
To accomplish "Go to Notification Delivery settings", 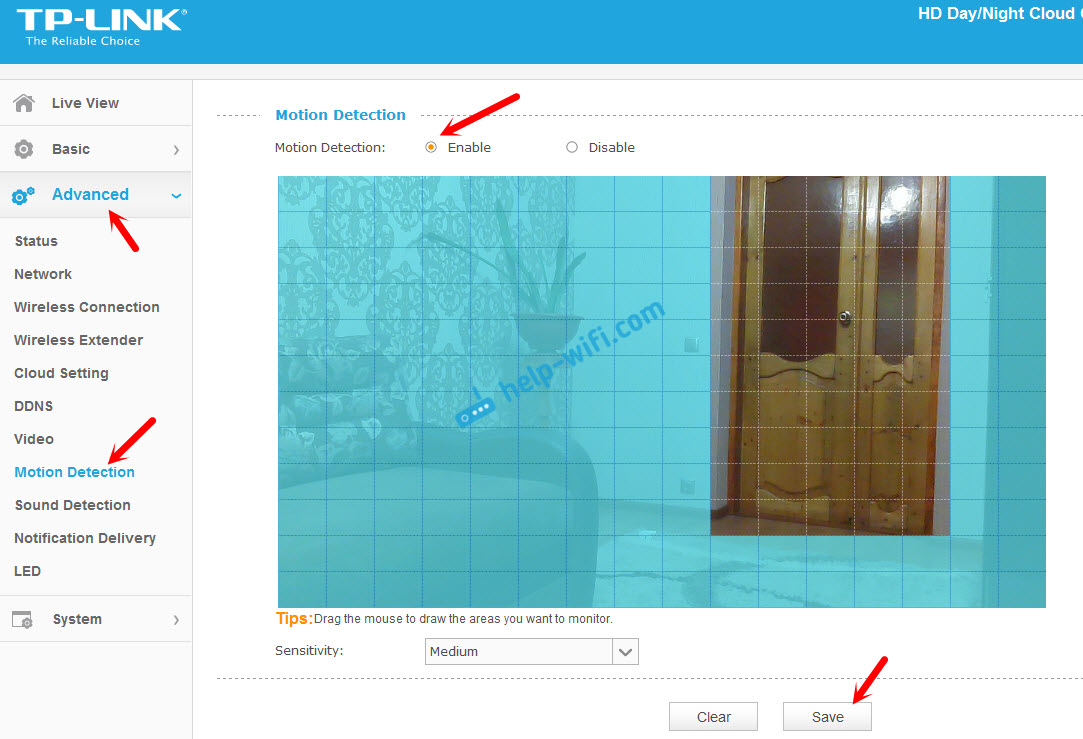I will pyautogui.click(x=85, y=538).
